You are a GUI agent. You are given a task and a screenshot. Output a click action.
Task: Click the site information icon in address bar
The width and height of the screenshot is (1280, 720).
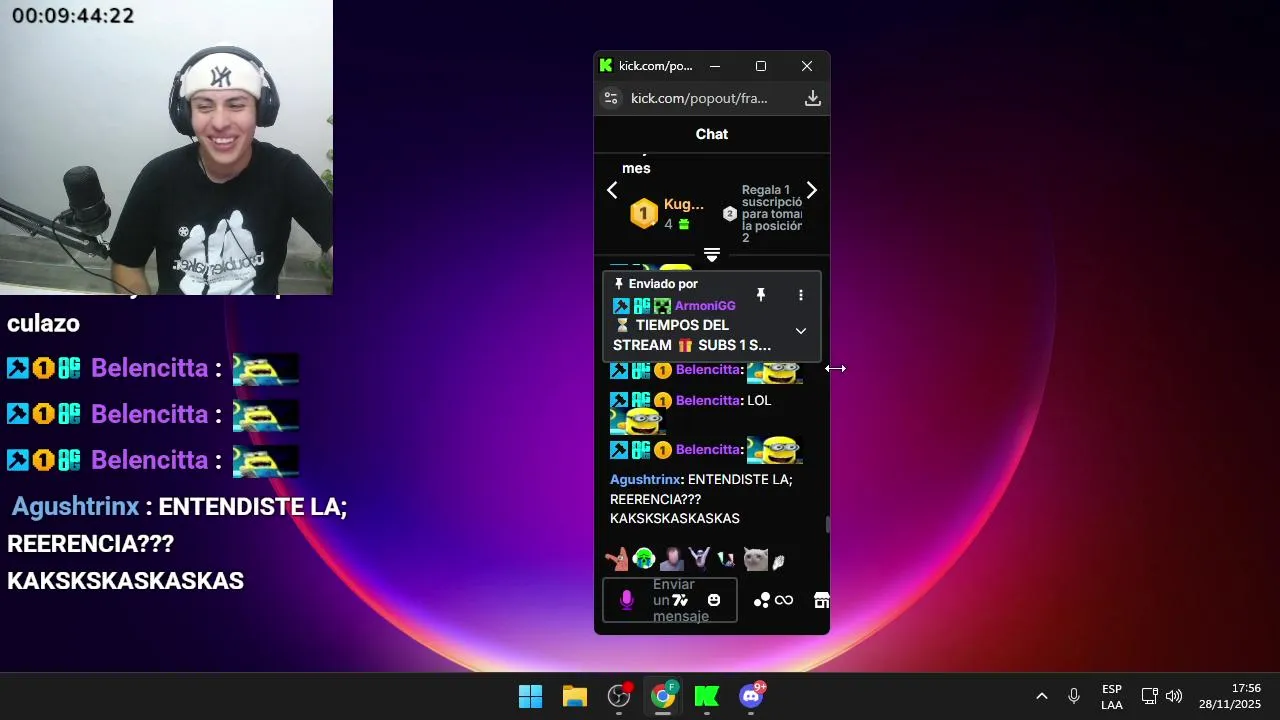(611, 98)
